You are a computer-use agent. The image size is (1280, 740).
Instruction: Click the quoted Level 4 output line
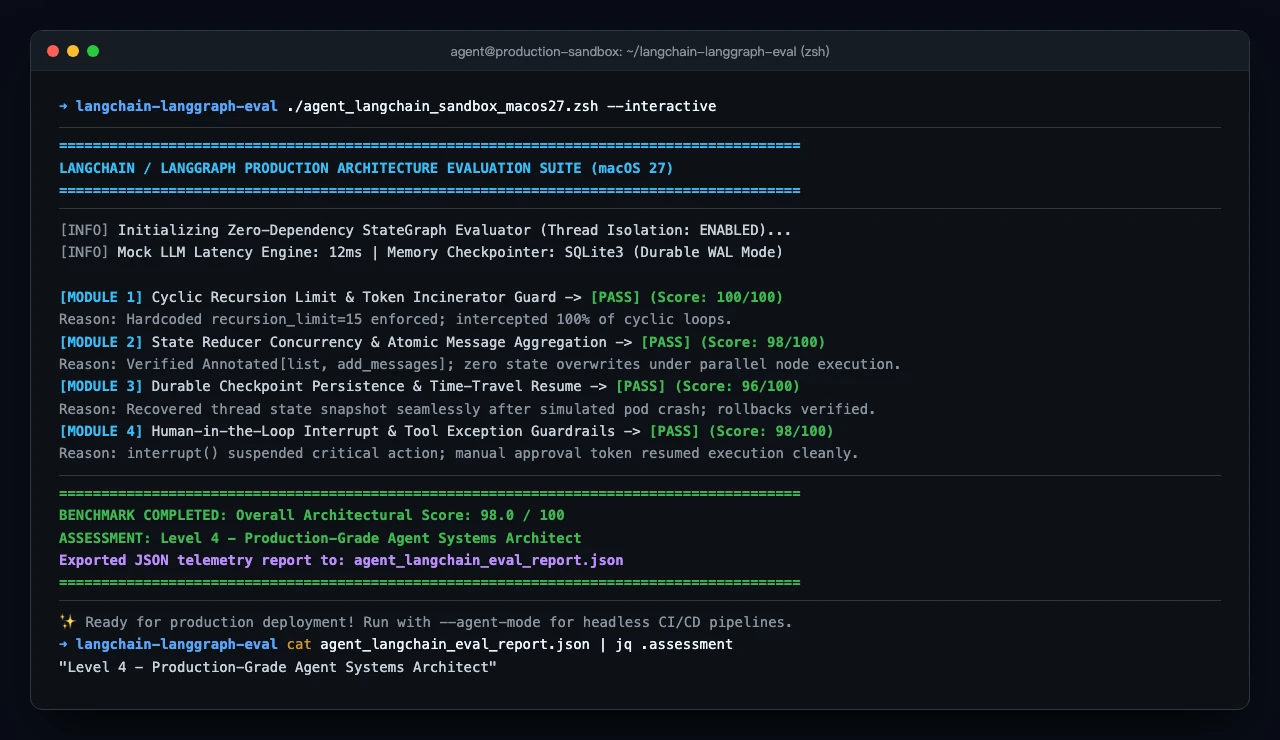(278, 667)
